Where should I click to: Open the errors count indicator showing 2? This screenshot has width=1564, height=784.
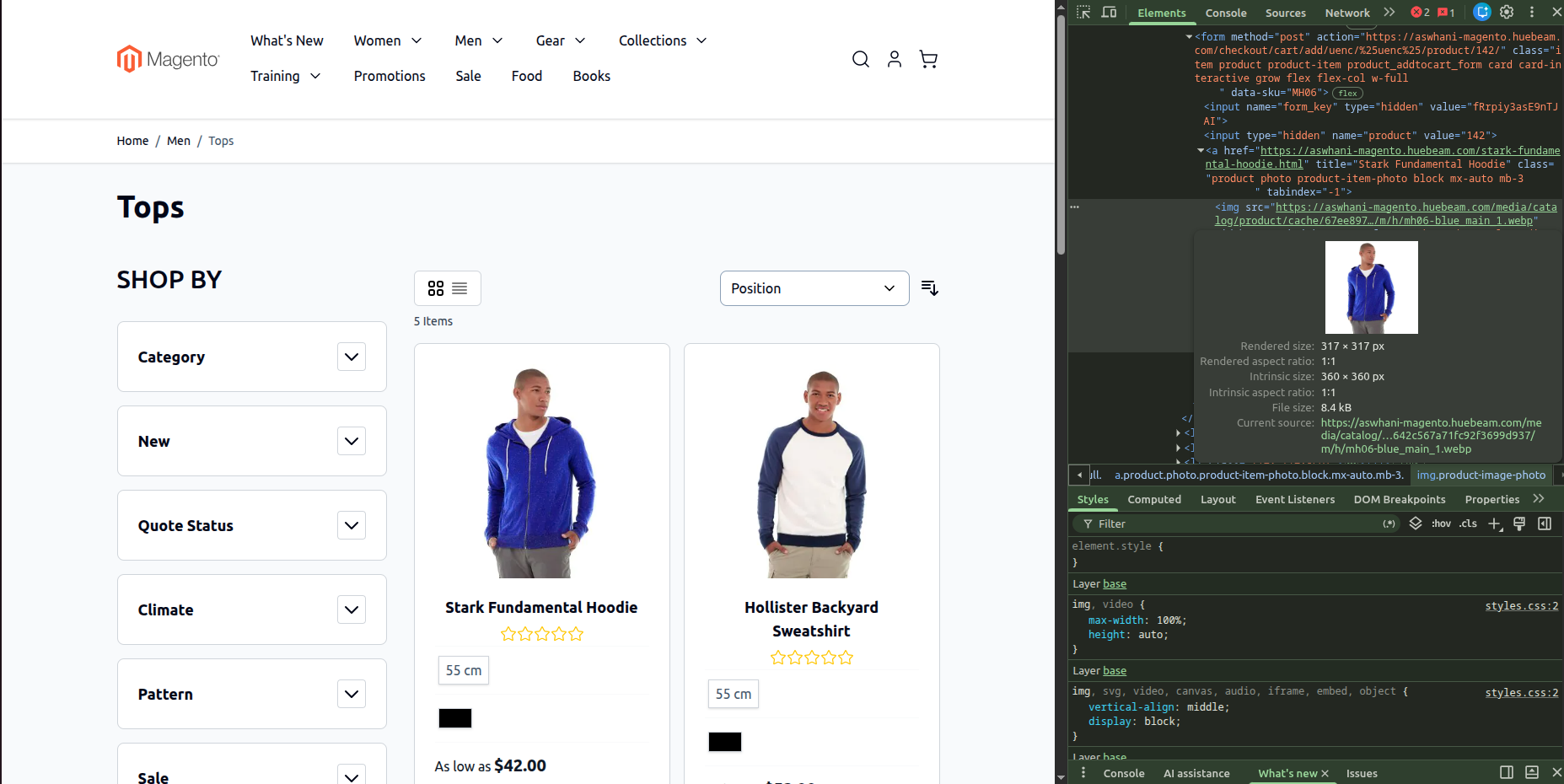[x=1421, y=12]
